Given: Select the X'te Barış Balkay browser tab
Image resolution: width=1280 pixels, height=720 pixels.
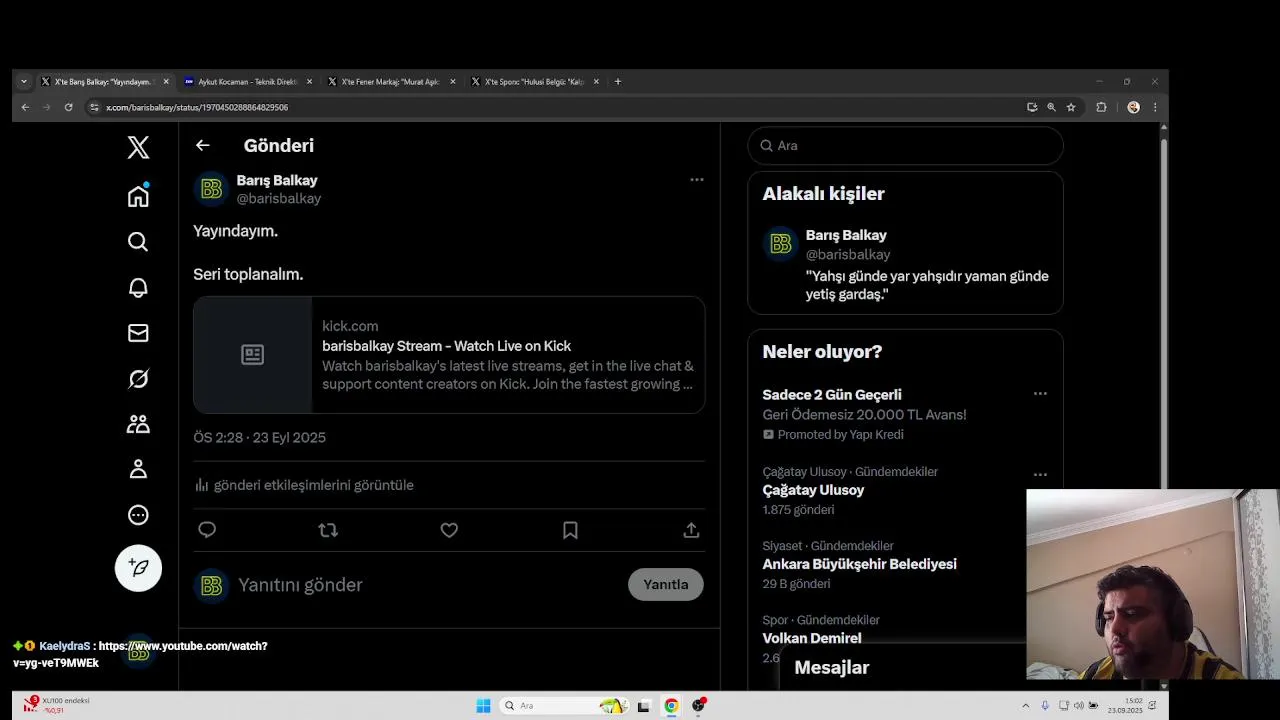Looking at the screenshot, I should [x=103, y=82].
